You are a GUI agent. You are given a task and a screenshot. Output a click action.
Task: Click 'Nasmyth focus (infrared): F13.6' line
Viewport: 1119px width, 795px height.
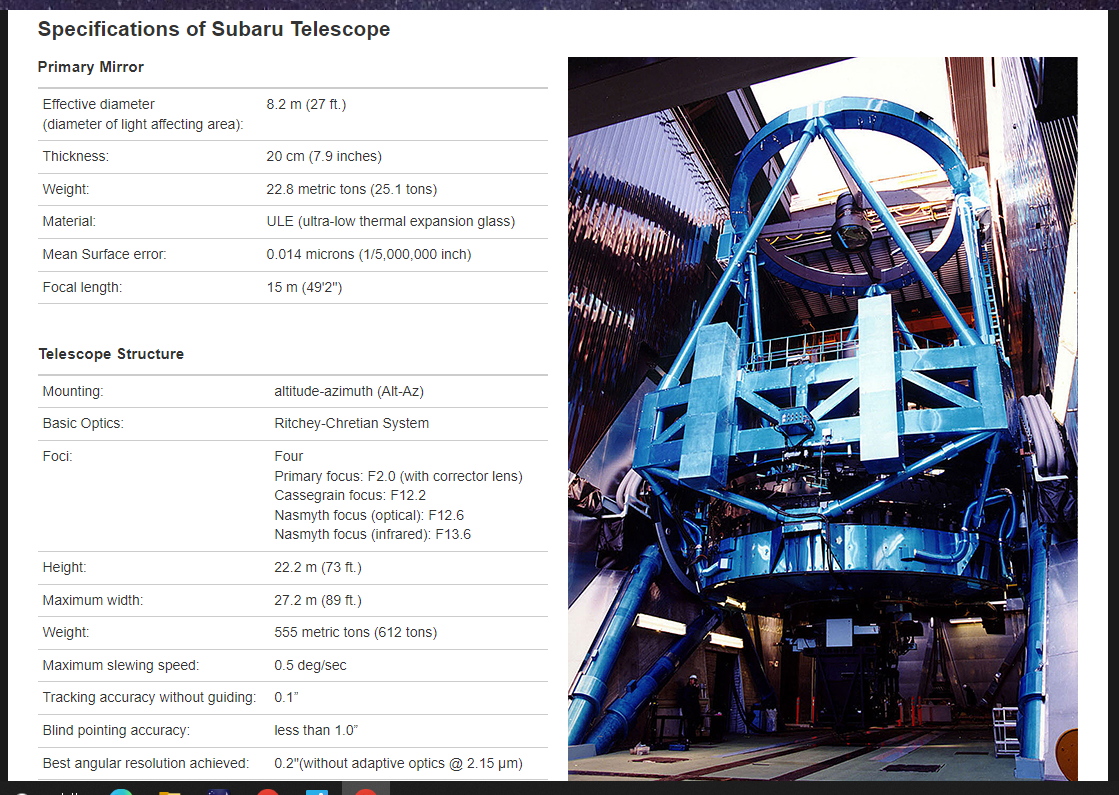(x=373, y=535)
